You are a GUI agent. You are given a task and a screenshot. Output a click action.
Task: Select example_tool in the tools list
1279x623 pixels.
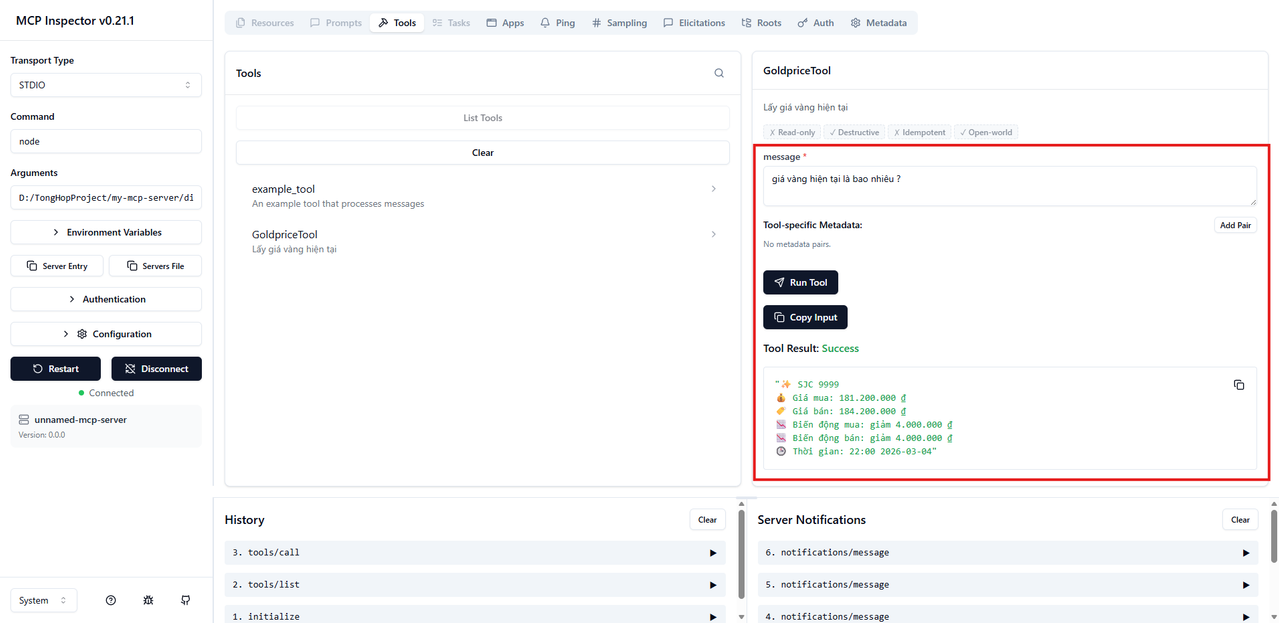tap(483, 195)
